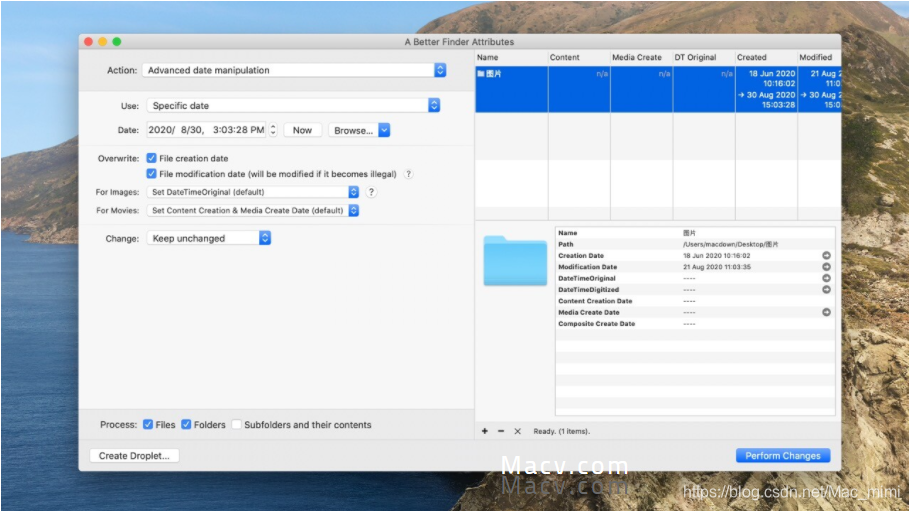Click arrow icon beside Creation Date
The height and width of the screenshot is (511, 910).
pos(826,256)
